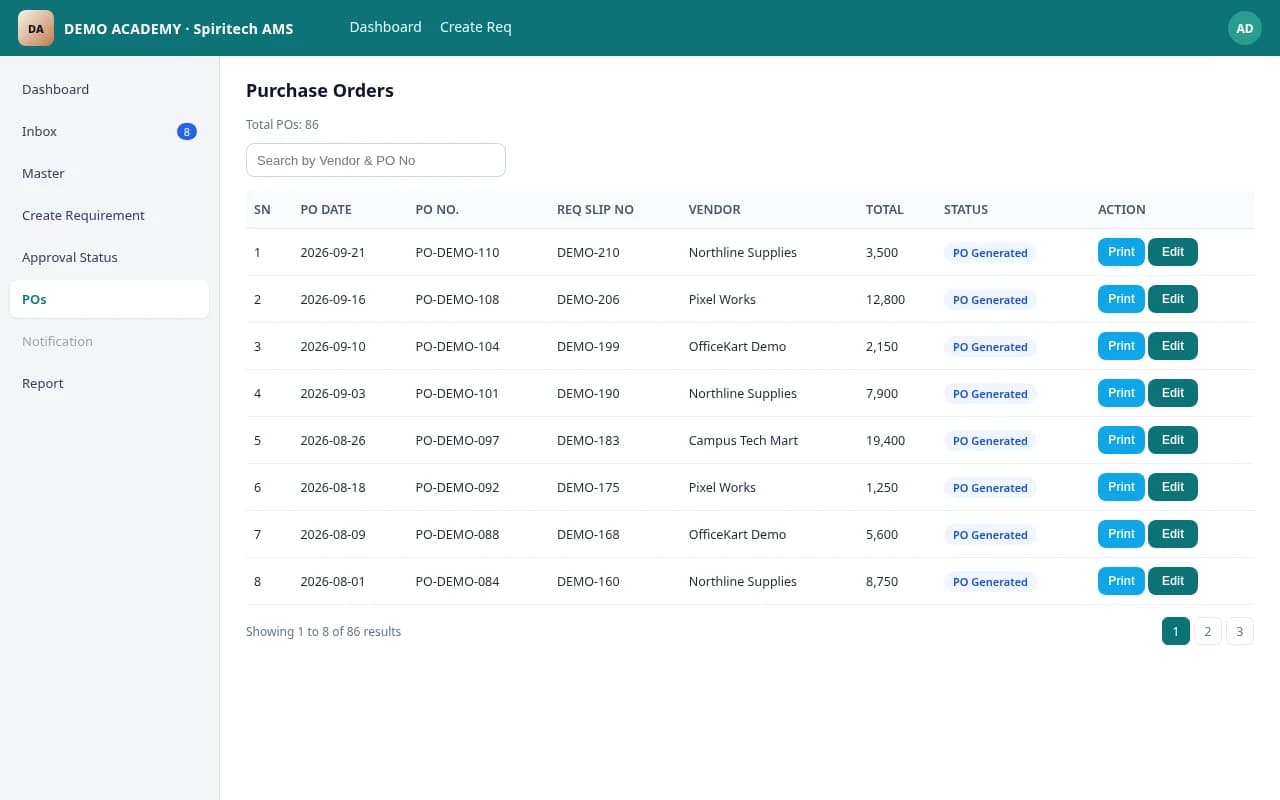The width and height of the screenshot is (1280, 800).
Task: Open the Inbox sidebar item
Action: tap(110, 131)
